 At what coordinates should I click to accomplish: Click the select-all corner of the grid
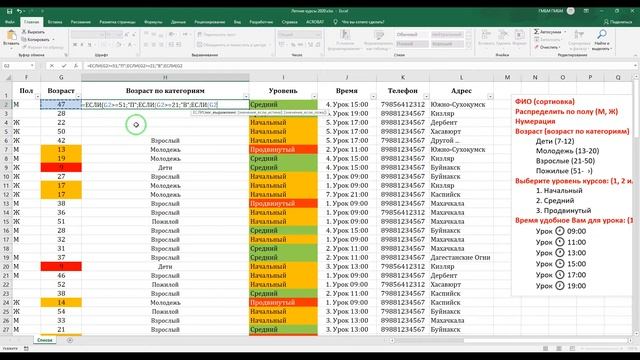[x=7, y=77]
